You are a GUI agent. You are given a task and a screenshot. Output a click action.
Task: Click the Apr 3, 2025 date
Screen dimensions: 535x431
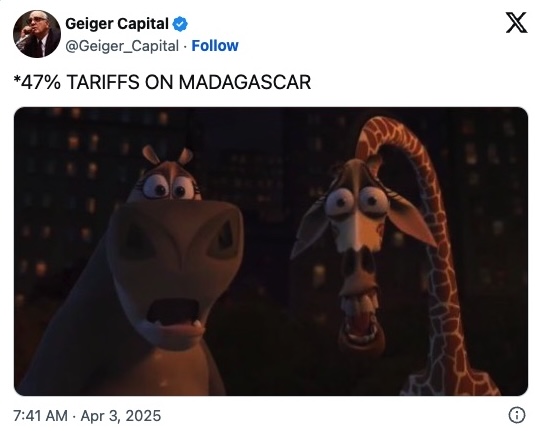coord(121,415)
